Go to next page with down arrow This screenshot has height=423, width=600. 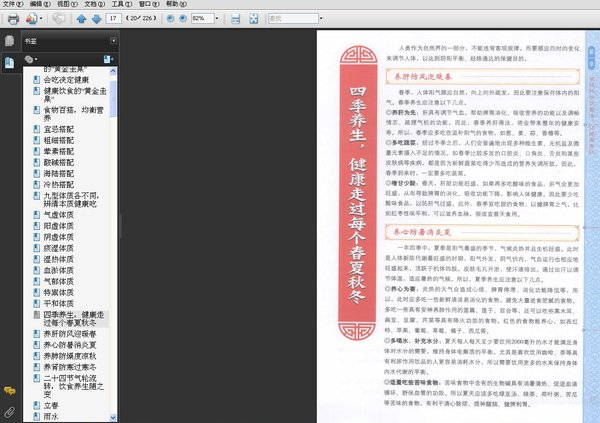click(96, 18)
